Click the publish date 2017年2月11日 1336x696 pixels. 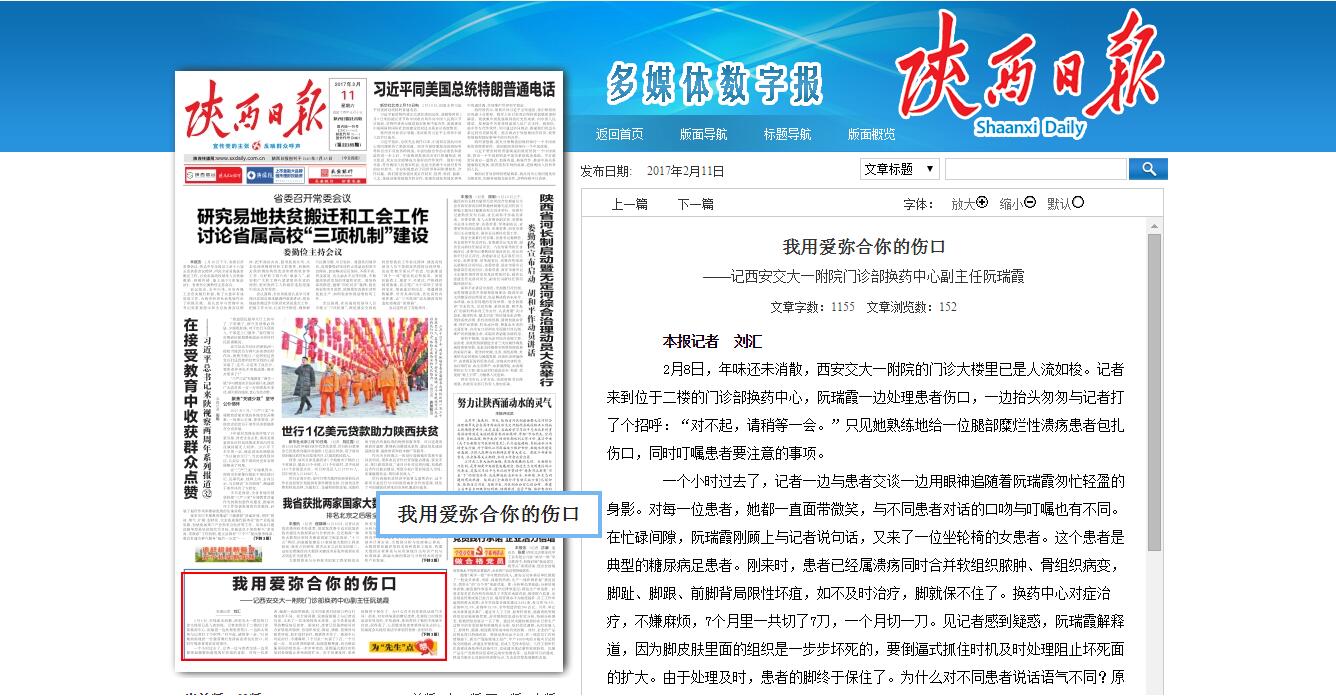tap(685, 171)
